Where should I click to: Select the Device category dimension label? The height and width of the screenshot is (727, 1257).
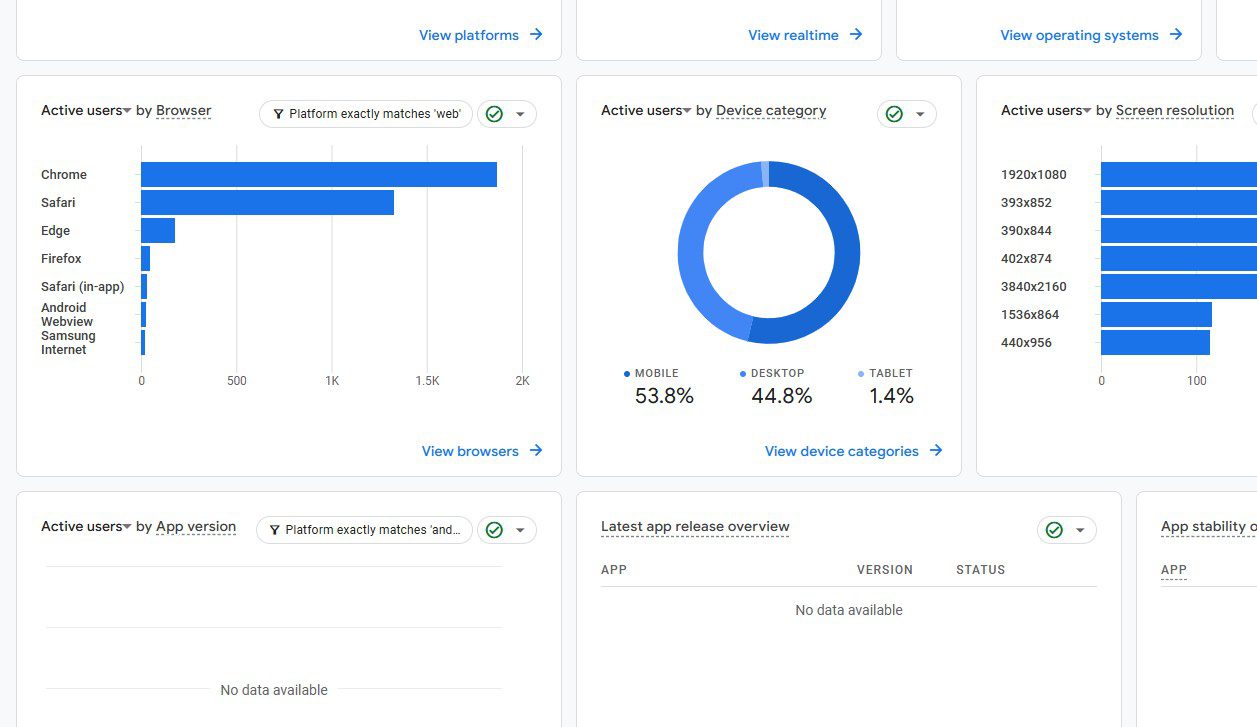click(771, 111)
